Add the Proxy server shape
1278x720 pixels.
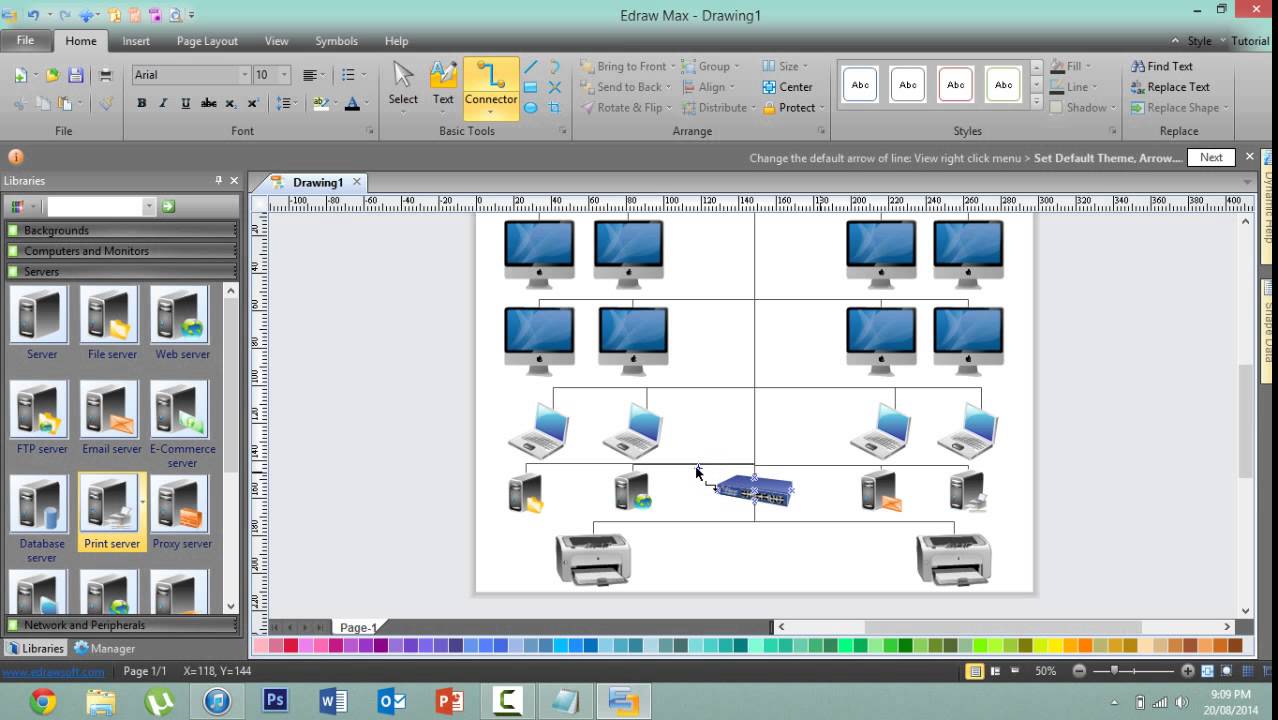(x=182, y=512)
